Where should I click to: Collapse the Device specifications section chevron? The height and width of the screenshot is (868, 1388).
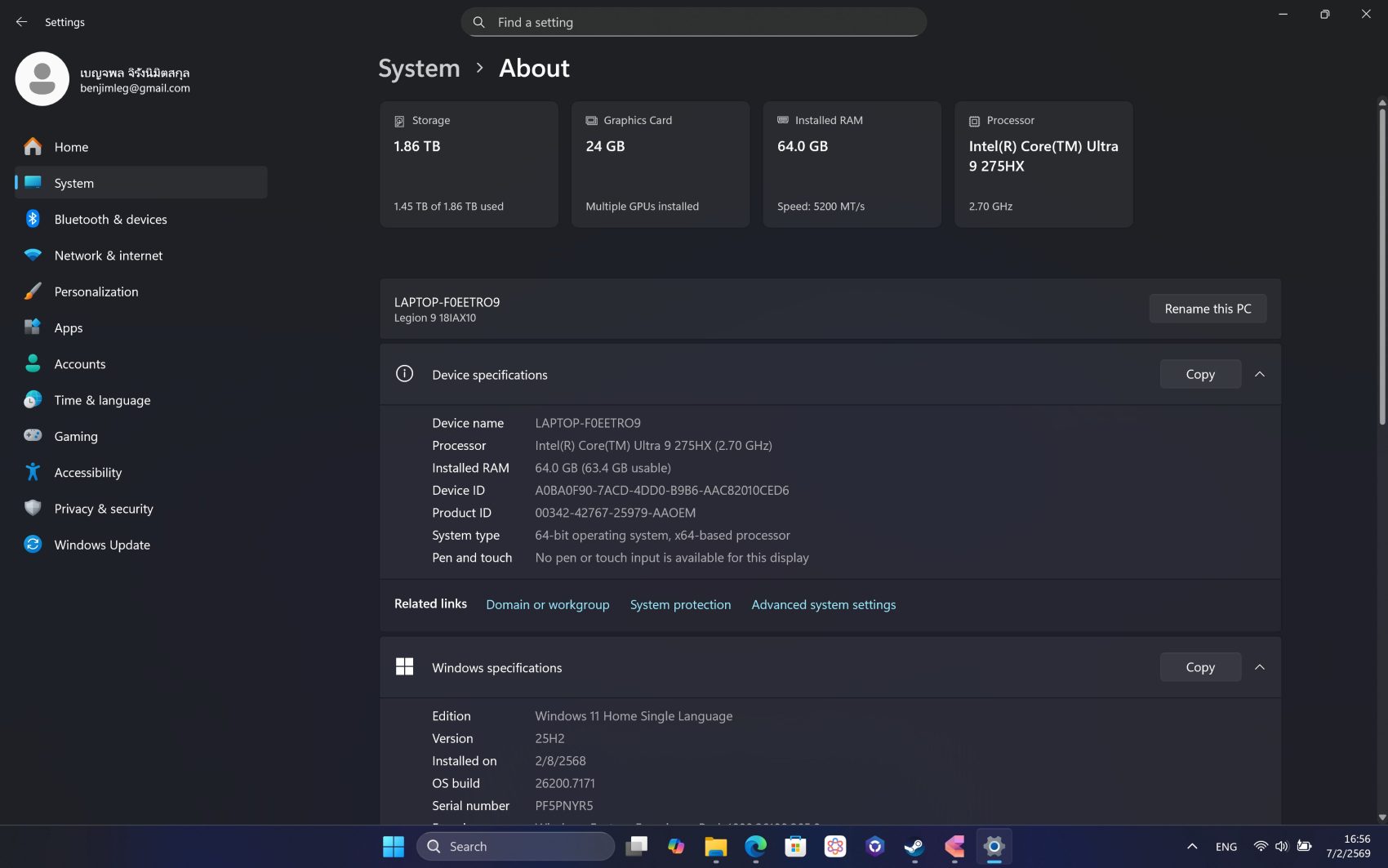click(1260, 374)
